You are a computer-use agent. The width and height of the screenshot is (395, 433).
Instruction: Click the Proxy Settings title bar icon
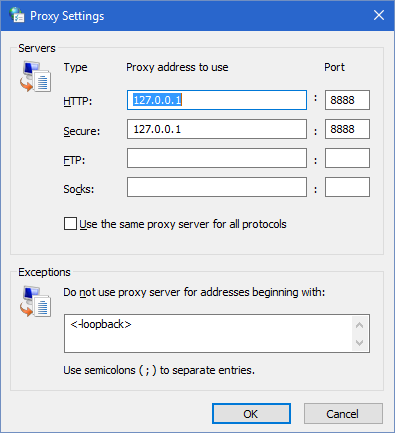tap(17, 15)
